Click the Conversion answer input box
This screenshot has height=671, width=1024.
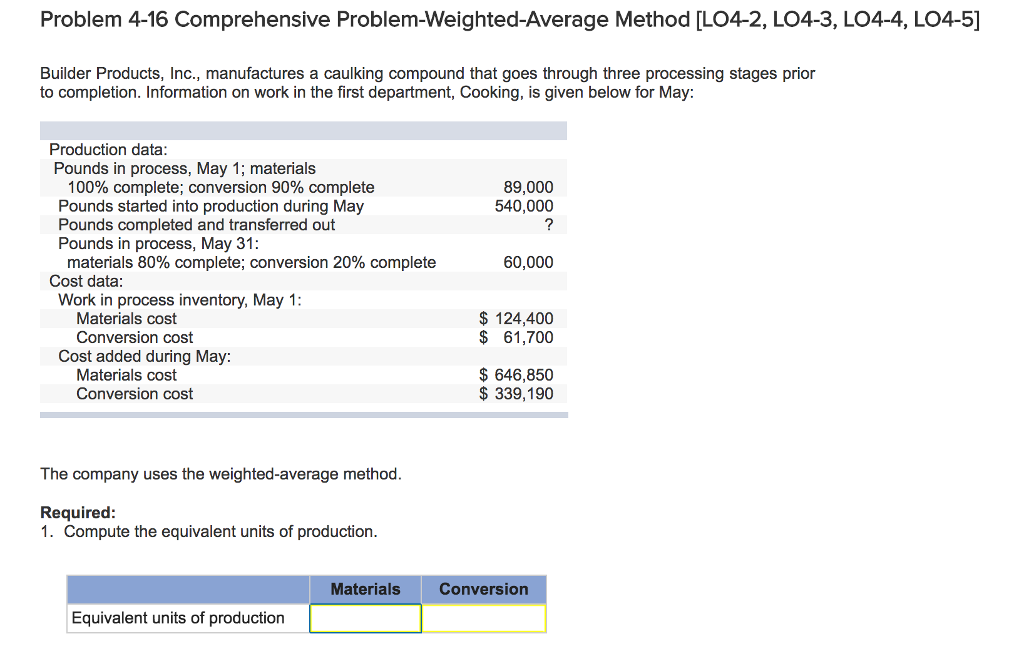(483, 618)
